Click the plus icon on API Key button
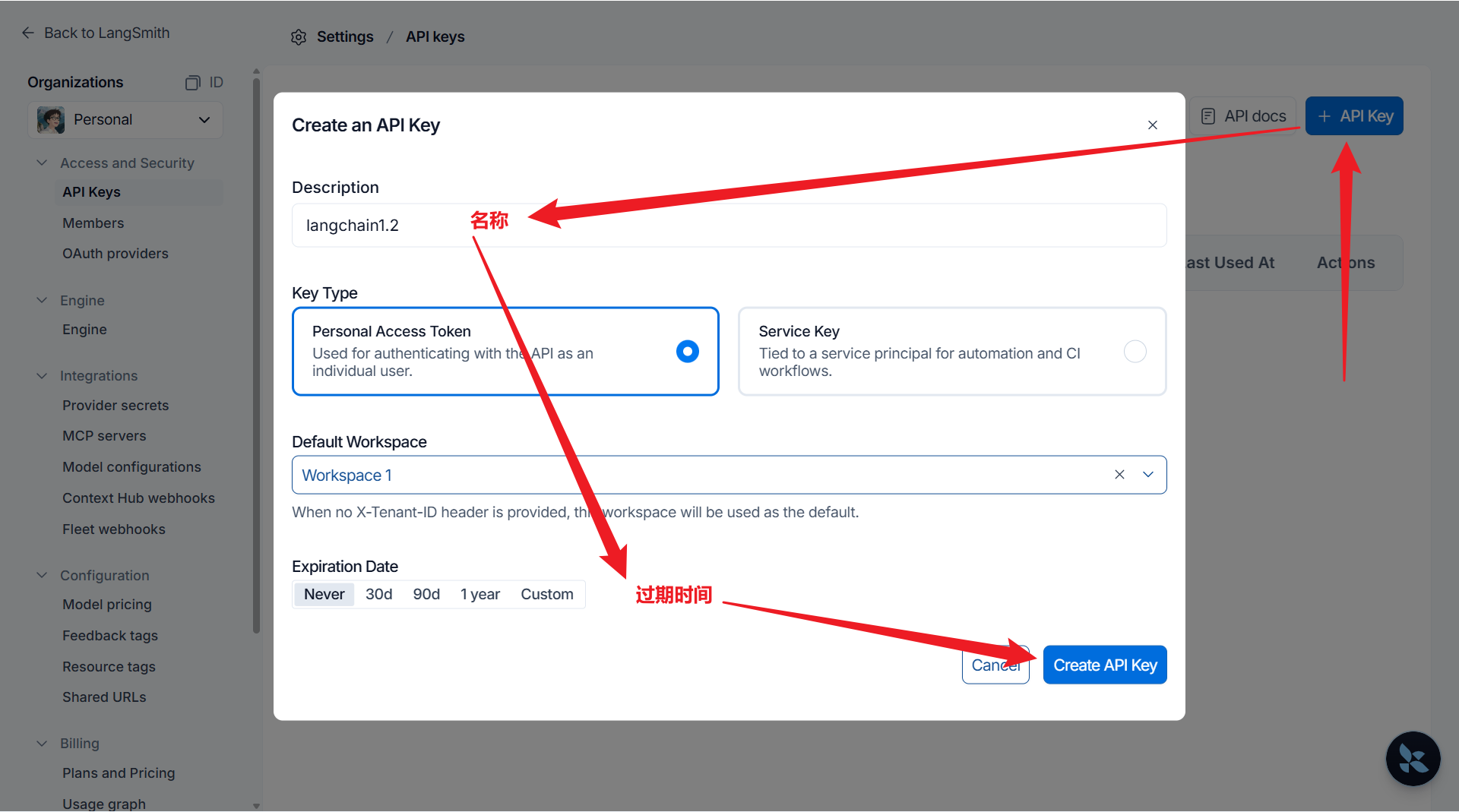The height and width of the screenshot is (812, 1459). tap(1324, 116)
